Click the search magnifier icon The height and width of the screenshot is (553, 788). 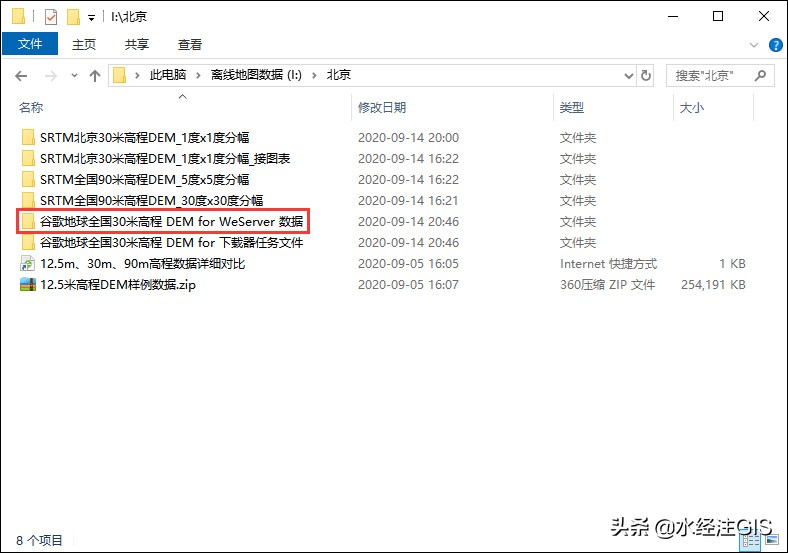(x=760, y=76)
